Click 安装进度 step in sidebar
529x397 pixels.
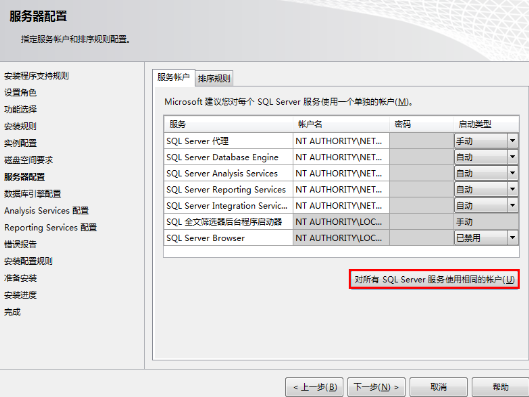tap(20, 295)
